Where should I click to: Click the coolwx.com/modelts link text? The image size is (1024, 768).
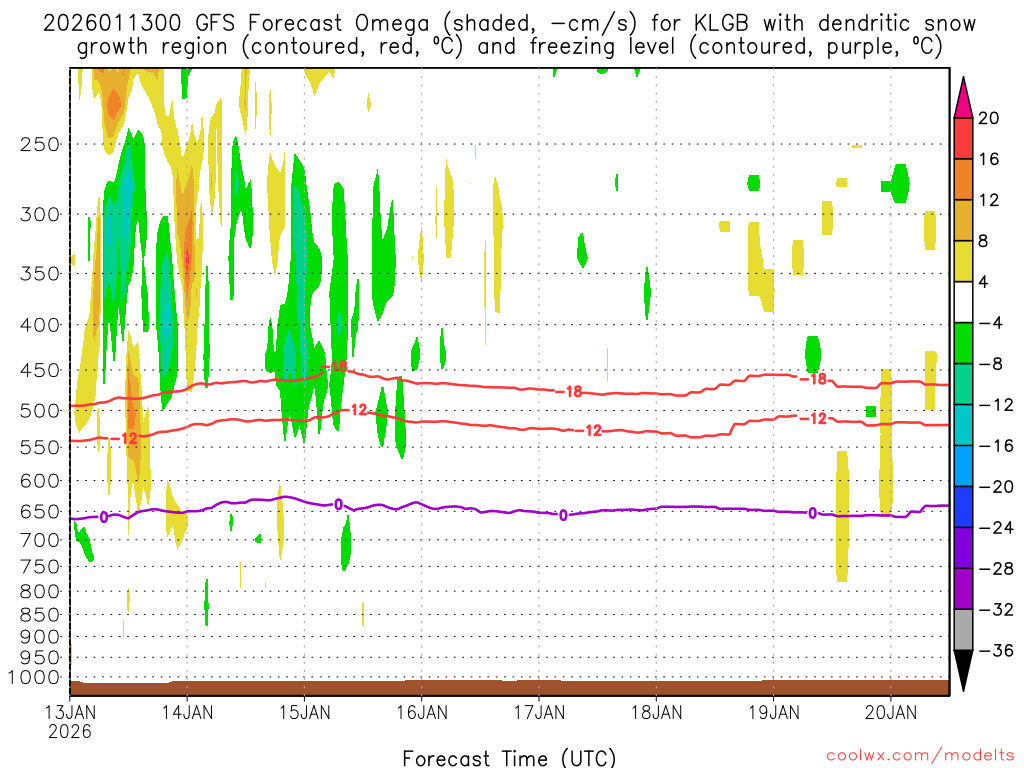tap(919, 756)
